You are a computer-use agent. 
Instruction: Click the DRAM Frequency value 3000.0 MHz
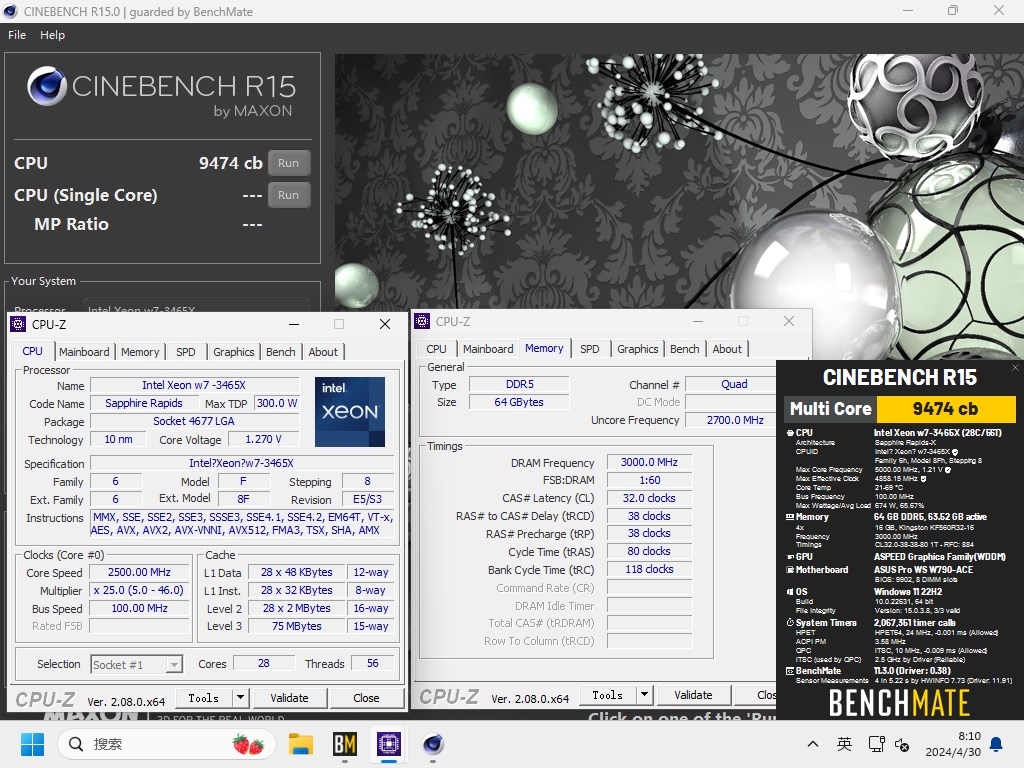point(649,462)
